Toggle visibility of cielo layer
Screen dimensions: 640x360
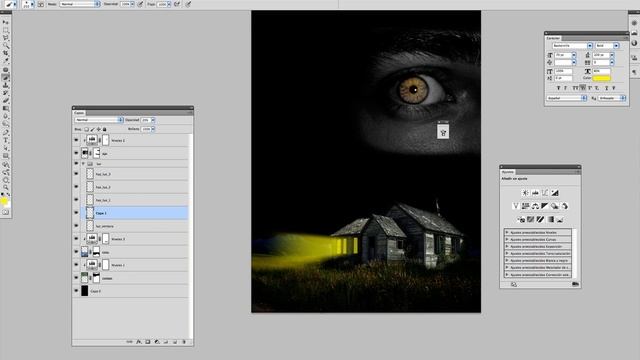coord(76,252)
